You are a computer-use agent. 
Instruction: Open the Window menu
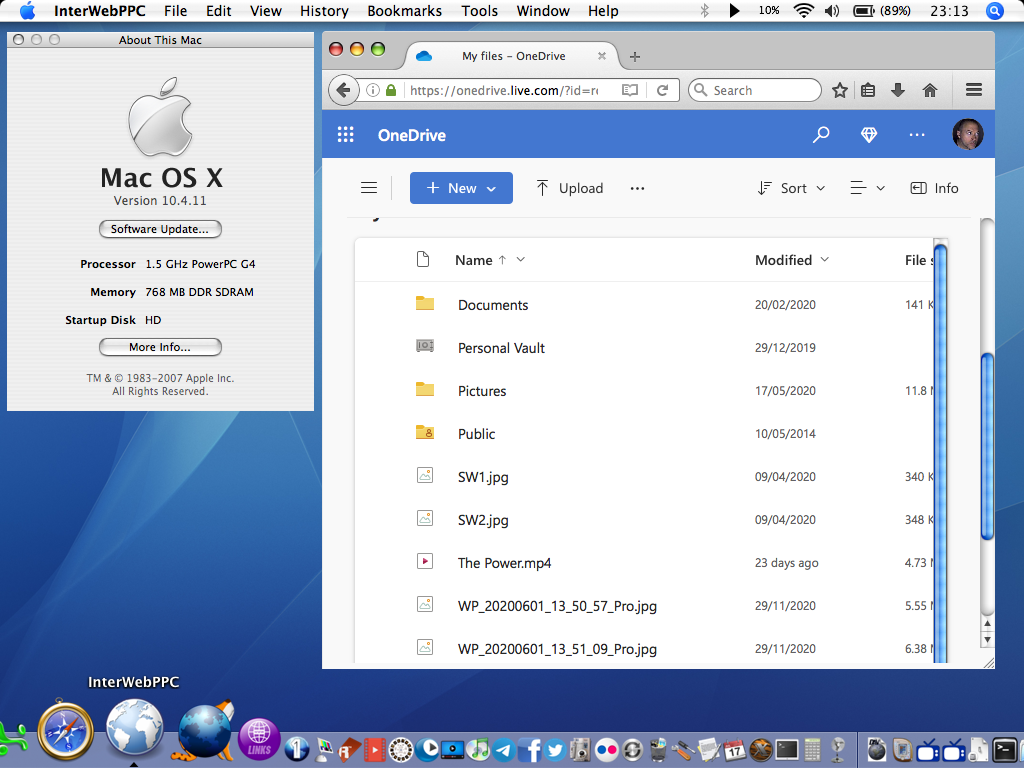[x=543, y=11]
